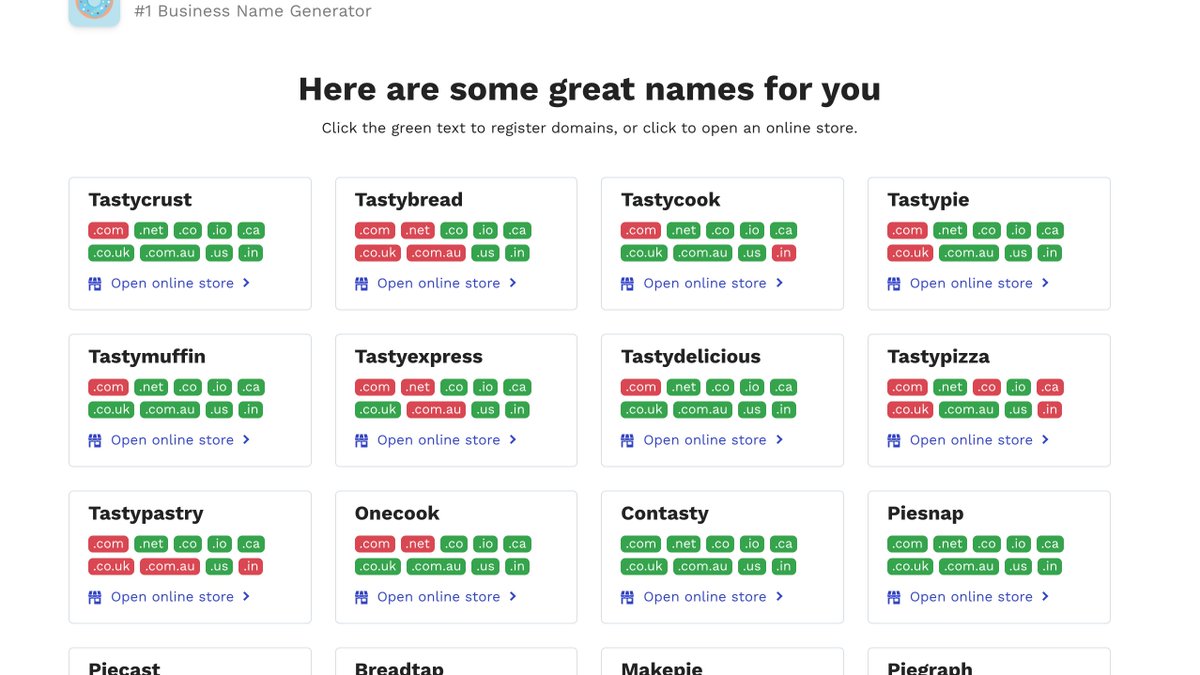Viewport: 1200px width, 675px height.
Task: Click chevron arrow in Piesnap card
Action: click(x=1045, y=596)
